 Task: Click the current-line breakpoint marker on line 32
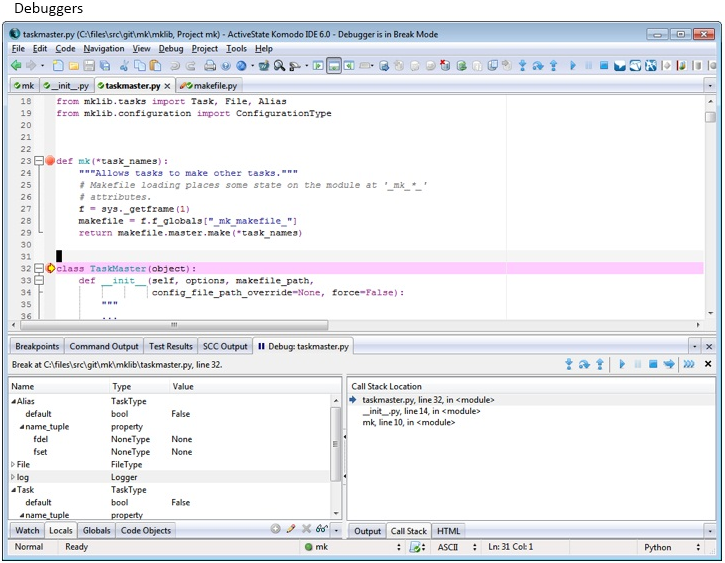tap(50, 268)
